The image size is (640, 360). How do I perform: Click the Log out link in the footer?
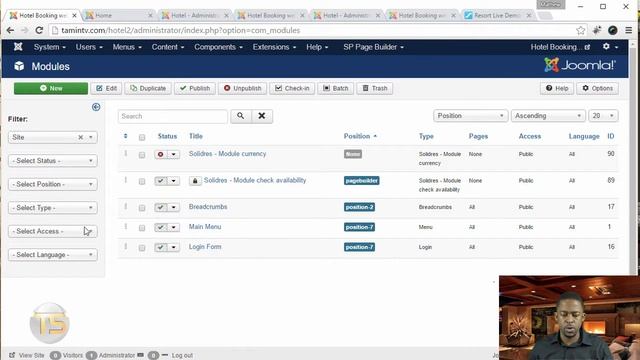[x=182, y=356]
